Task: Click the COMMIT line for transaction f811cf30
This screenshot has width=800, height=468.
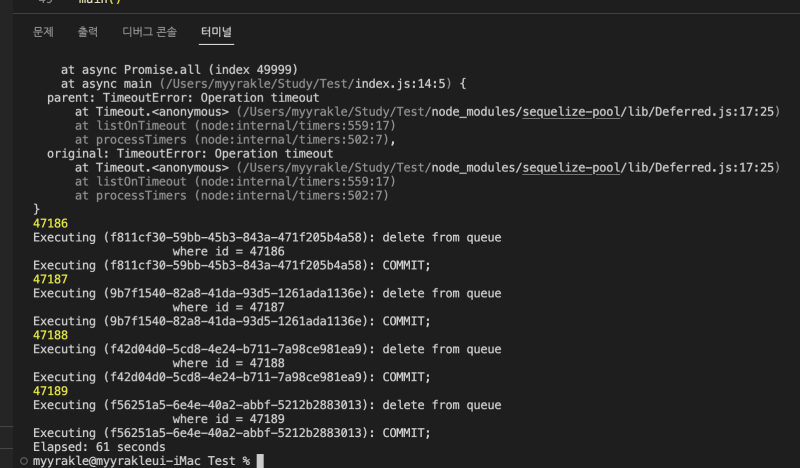Action: click(231, 265)
